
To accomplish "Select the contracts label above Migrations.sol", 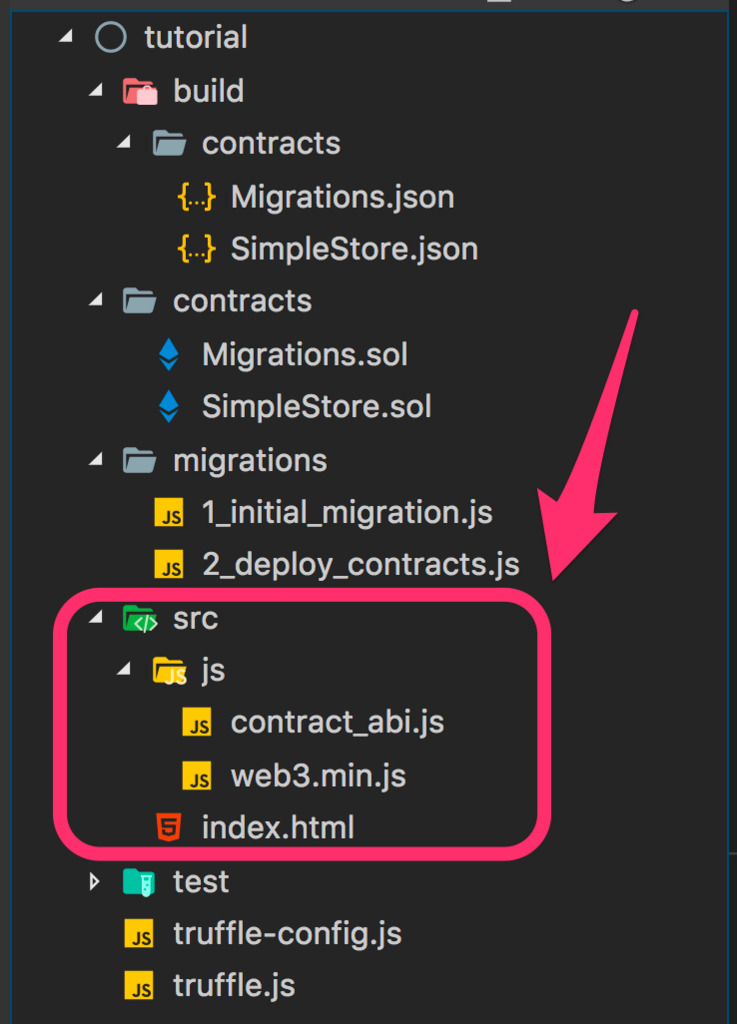I will click(x=242, y=301).
